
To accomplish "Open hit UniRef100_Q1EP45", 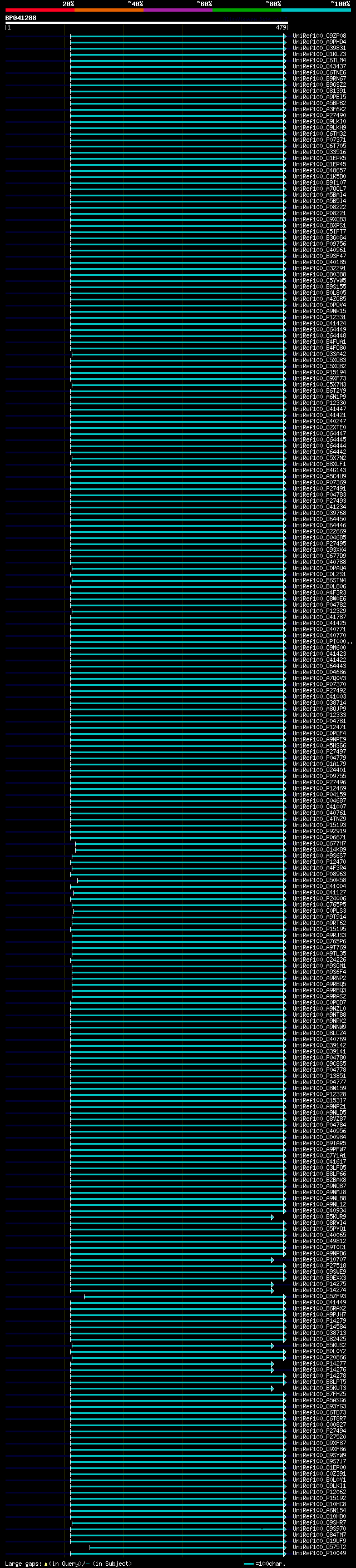I will pos(319,164).
